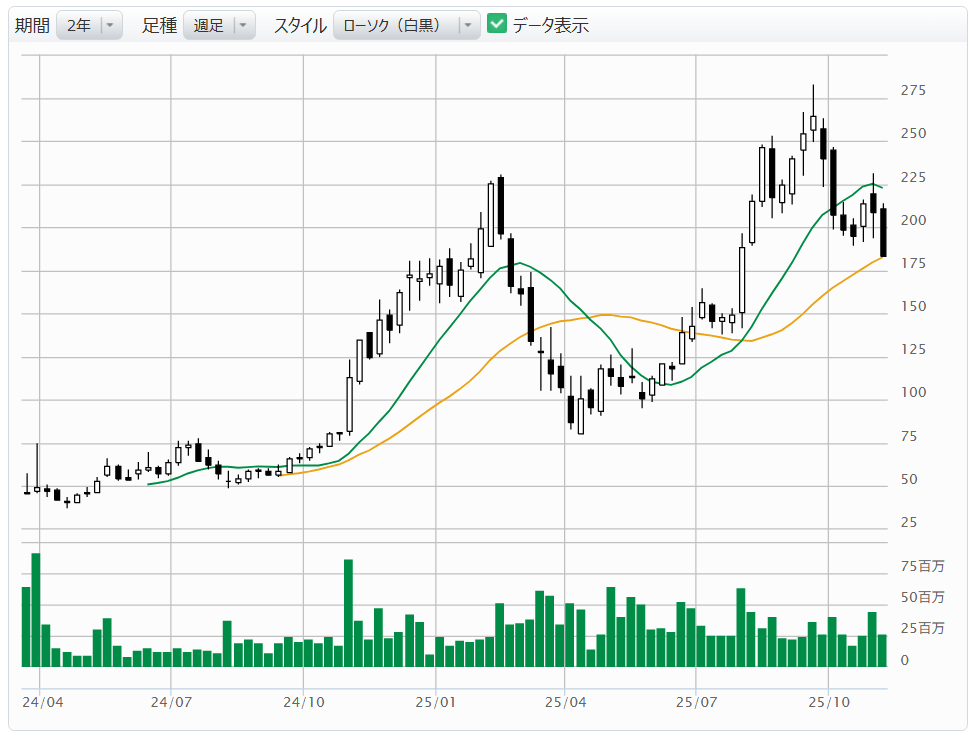Click the 24/07 date label on x-axis
977x736 pixels.
(173, 703)
